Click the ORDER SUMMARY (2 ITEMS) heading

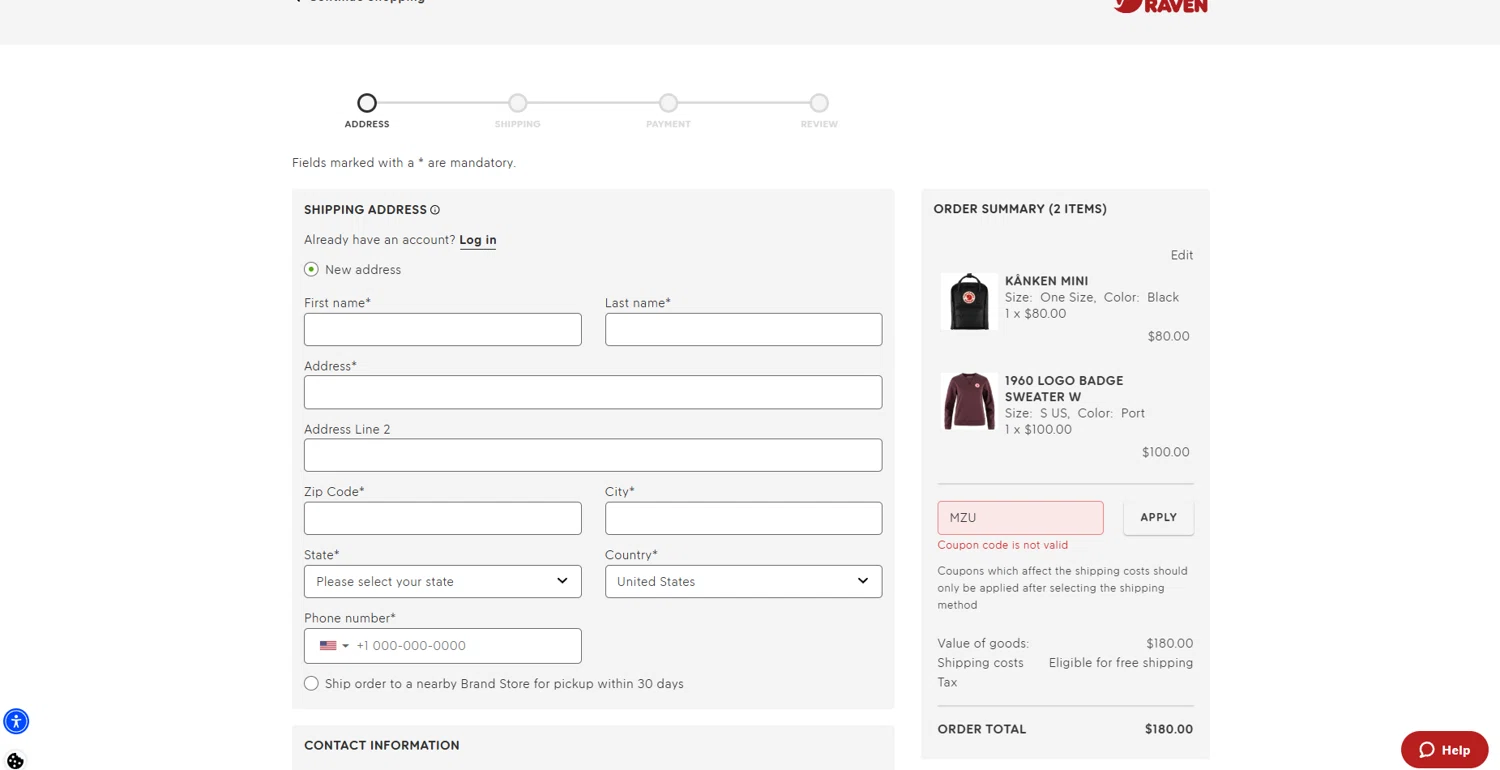pos(1020,209)
